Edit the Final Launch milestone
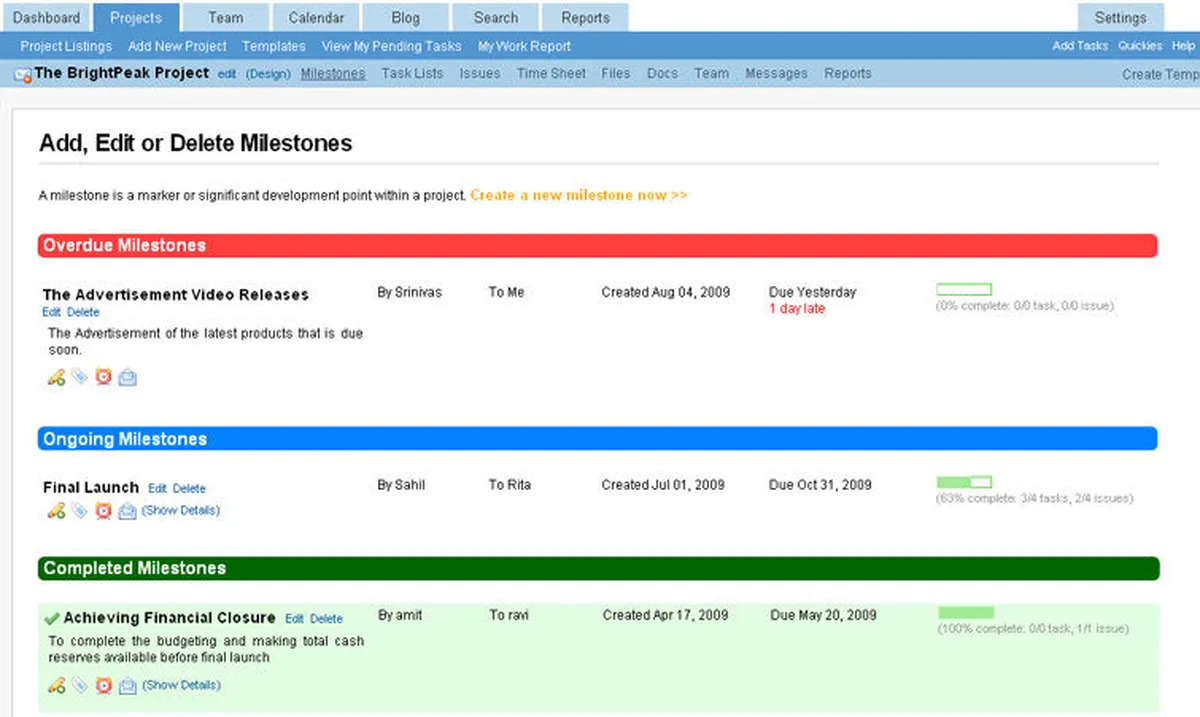The image size is (1200, 717). pos(157,489)
